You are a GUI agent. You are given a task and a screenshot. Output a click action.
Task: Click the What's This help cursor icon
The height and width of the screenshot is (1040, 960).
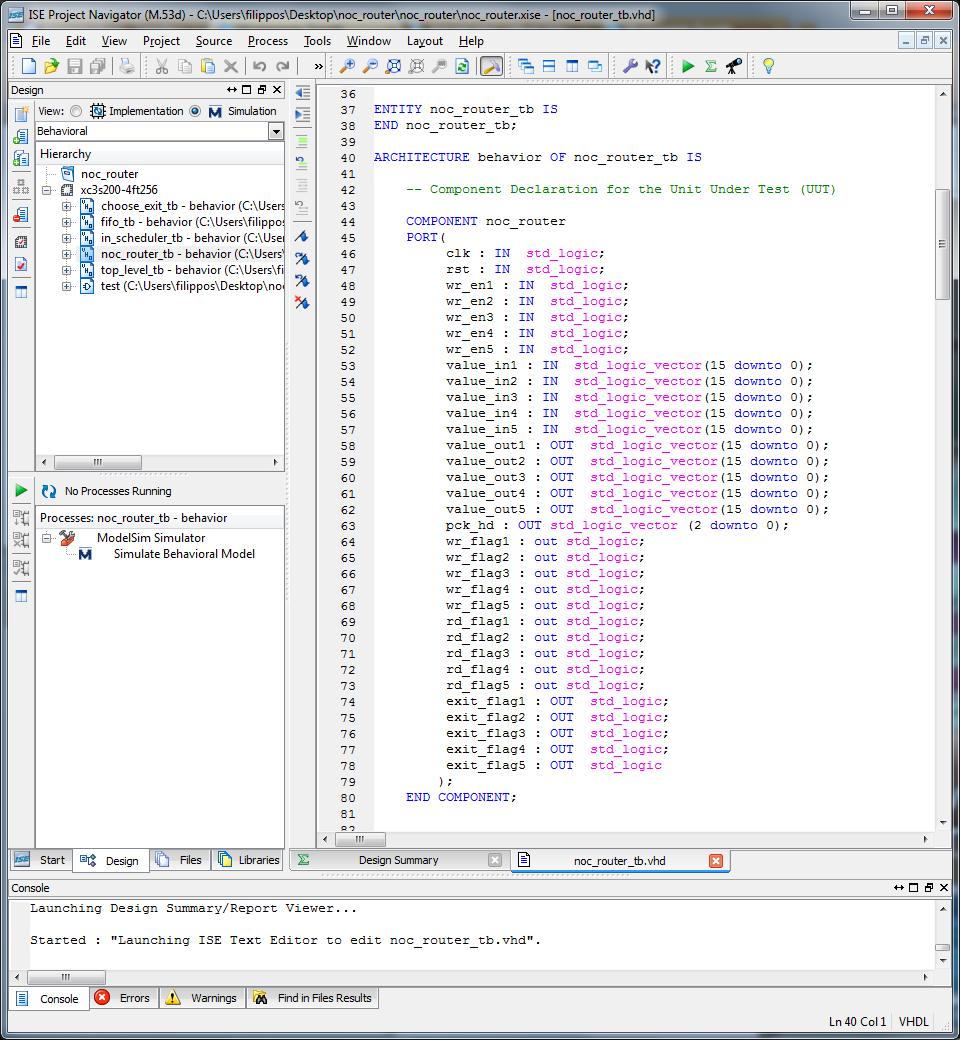click(653, 66)
